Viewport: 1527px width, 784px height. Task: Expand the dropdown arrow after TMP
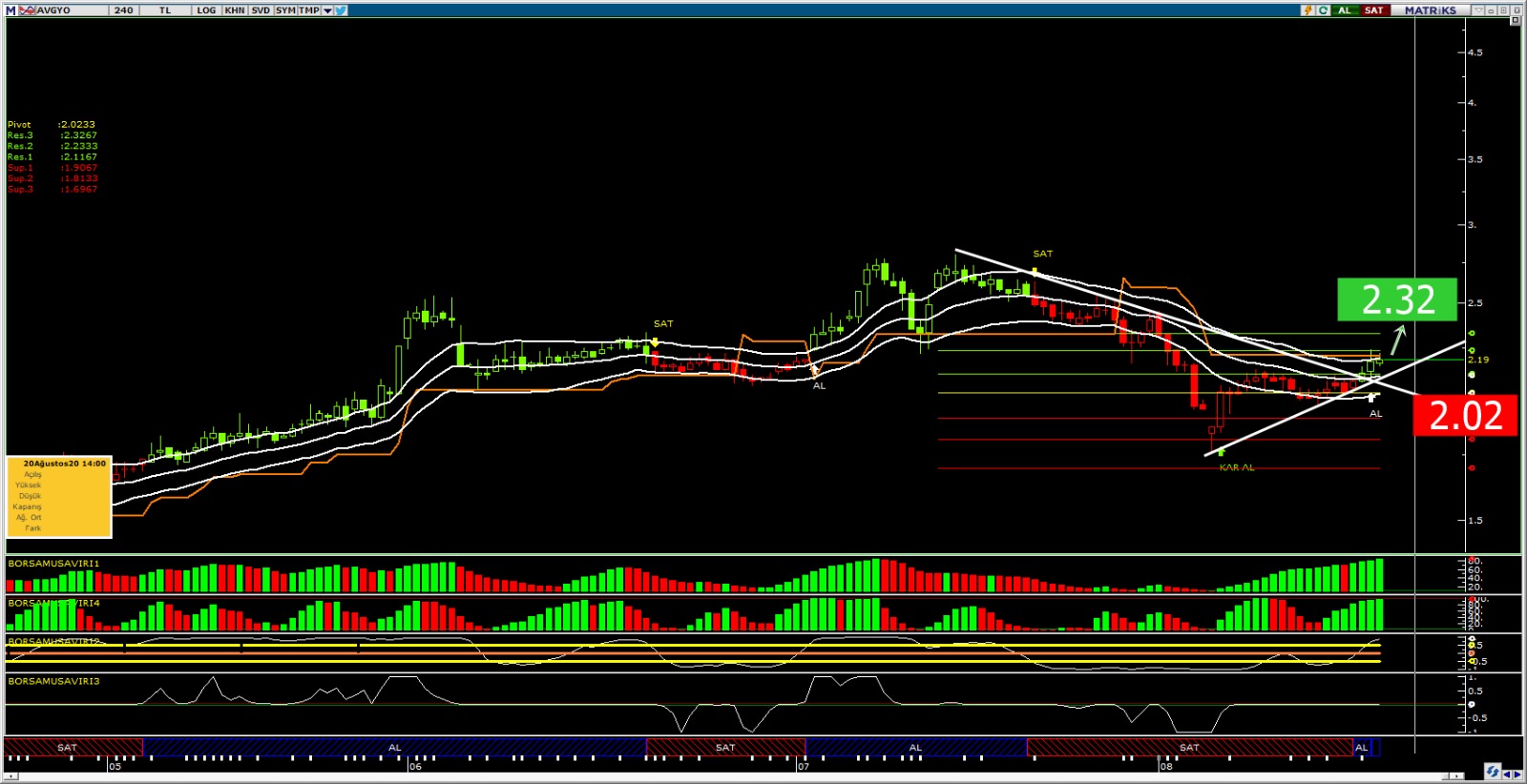click(327, 10)
